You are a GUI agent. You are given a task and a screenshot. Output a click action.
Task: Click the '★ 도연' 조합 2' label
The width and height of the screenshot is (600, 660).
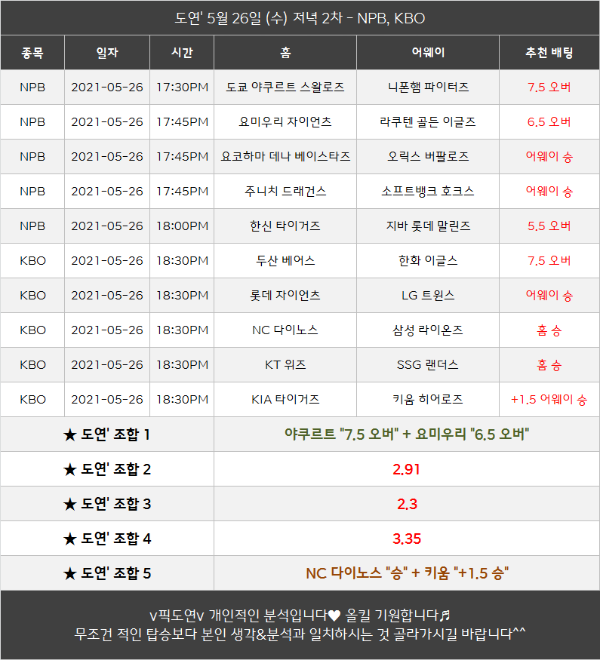(107, 469)
